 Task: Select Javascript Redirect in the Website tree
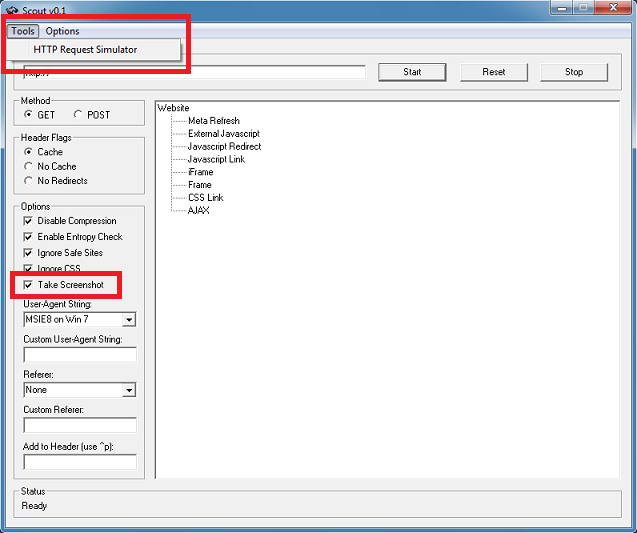coord(224,147)
